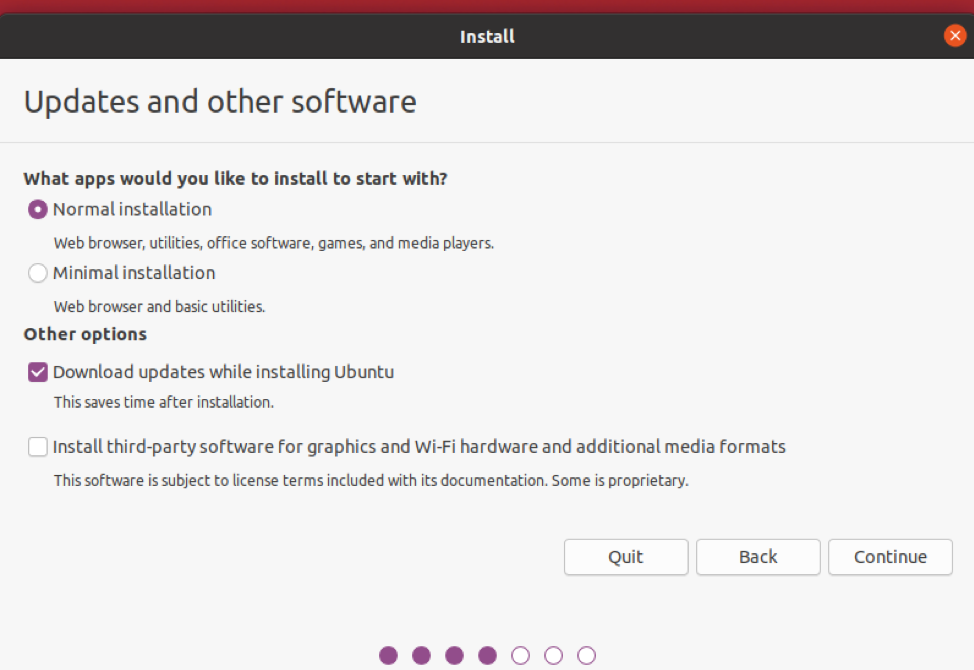Choose the Minimal installation radio button
The width and height of the screenshot is (974, 670).
(x=38, y=273)
